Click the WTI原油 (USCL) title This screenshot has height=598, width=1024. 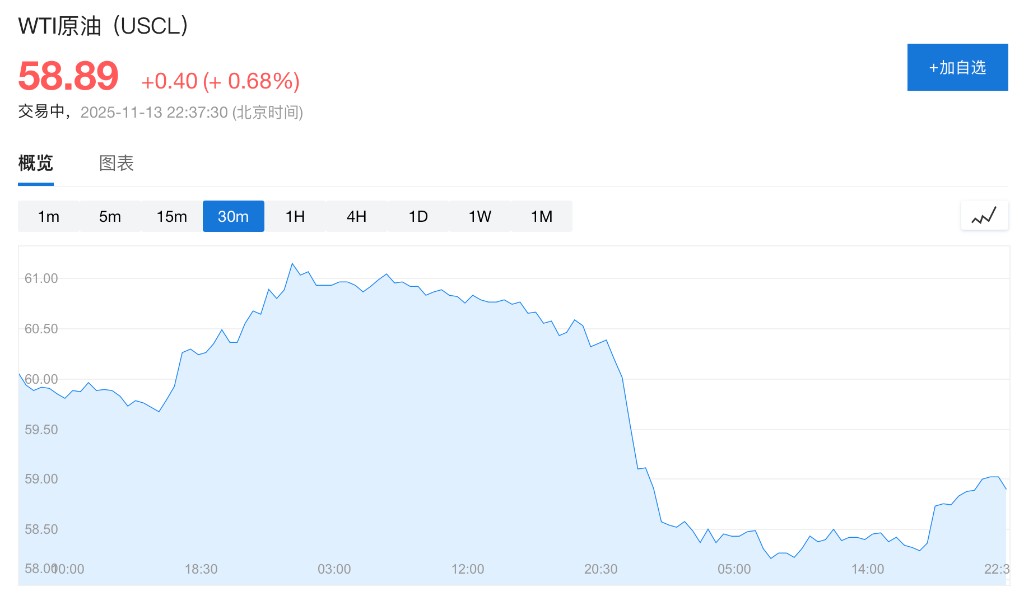tap(104, 27)
